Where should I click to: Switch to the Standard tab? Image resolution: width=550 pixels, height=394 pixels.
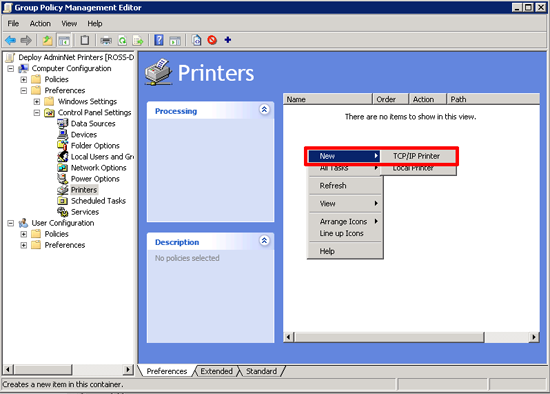(261, 371)
